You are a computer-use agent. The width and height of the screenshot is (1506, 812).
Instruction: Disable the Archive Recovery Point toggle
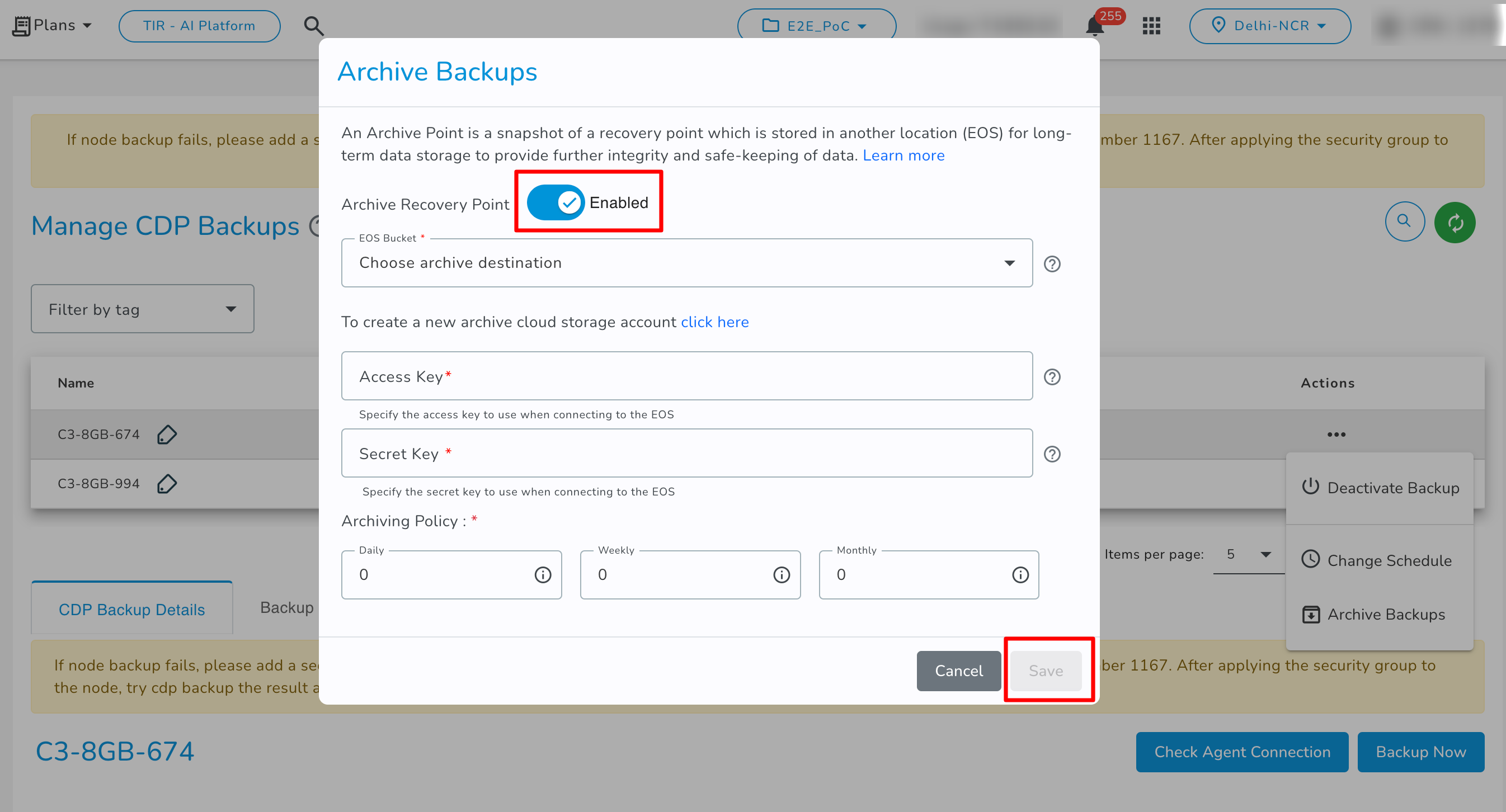[x=555, y=202]
